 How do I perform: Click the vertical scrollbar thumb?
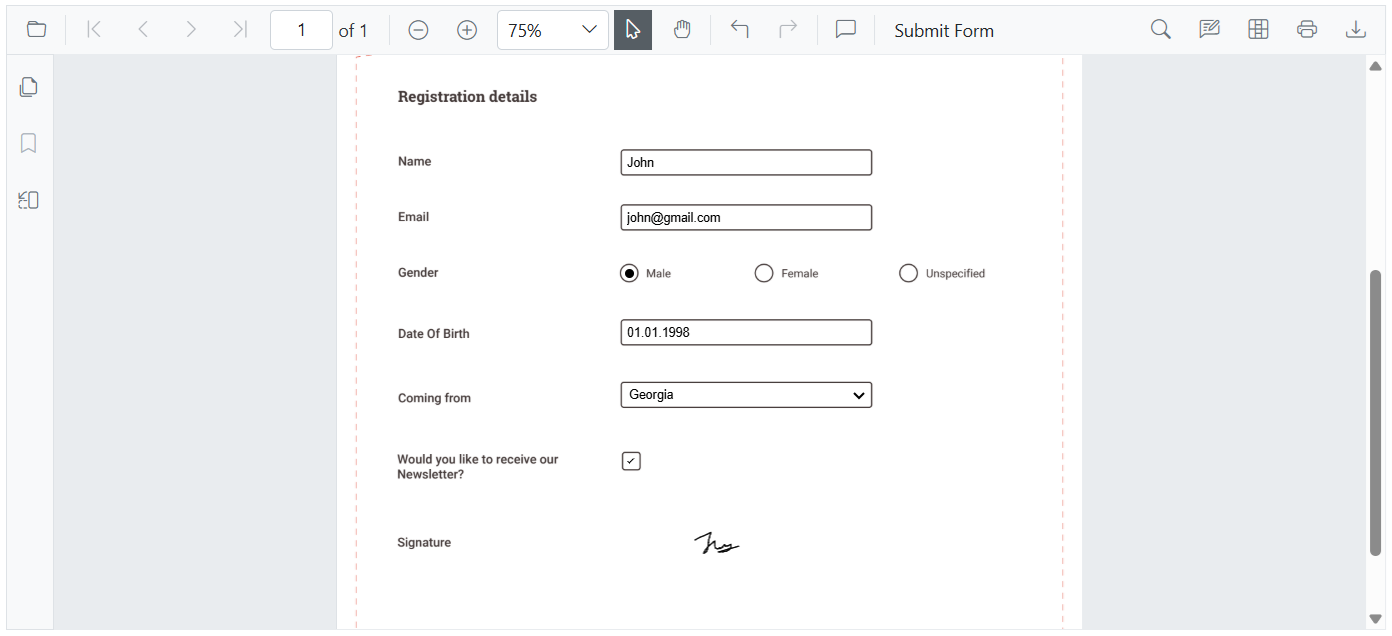(x=1375, y=412)
